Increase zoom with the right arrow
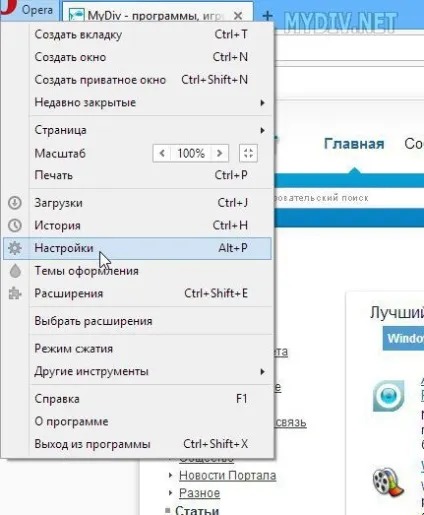Screen dimensions: 424x515 (x=219, y=153)
